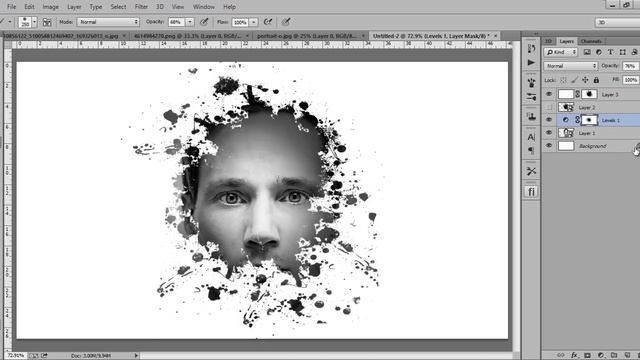Image resolution: width=640 pixels, height=360 pixels.
Task: Open the Layer menu
Action: point(74,7)
